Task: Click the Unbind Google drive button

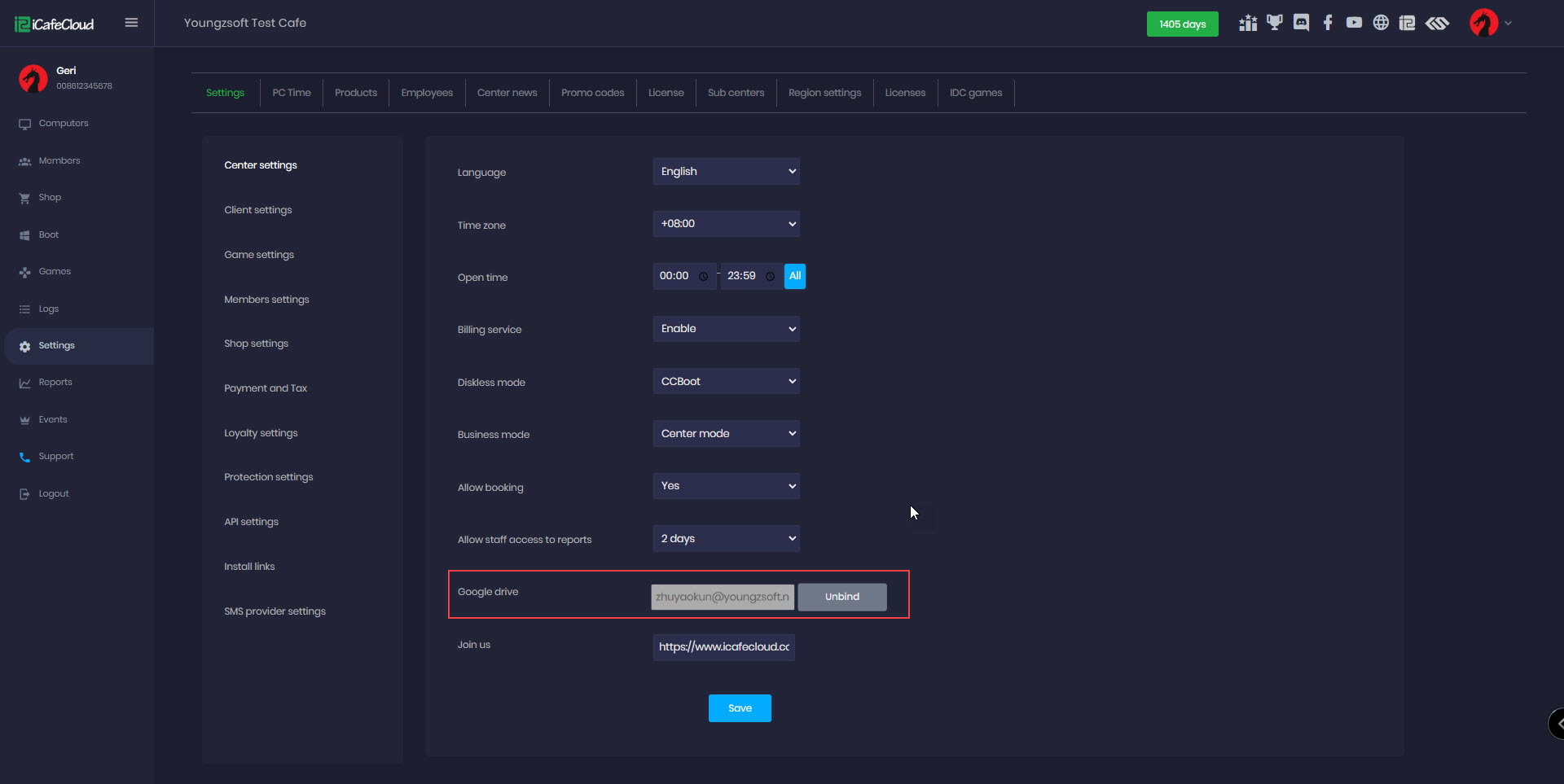Action: click(841, 597)
